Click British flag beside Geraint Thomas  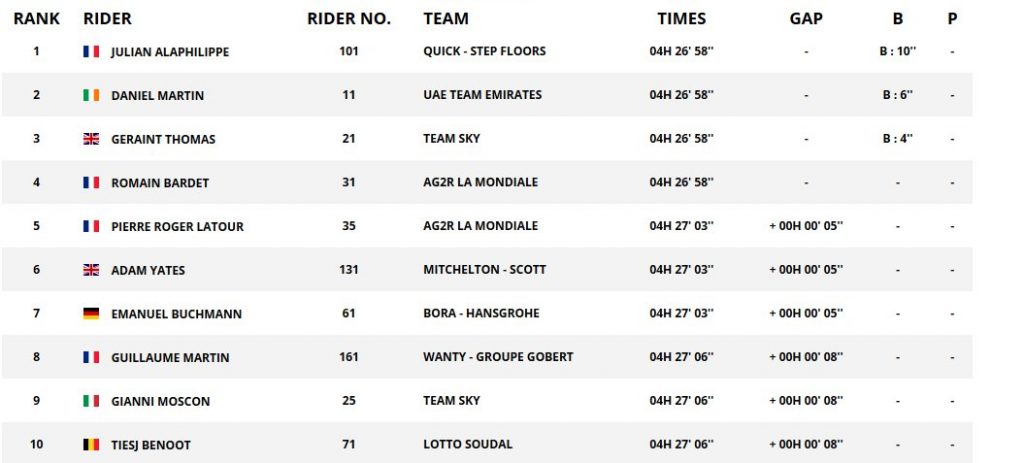click(91, 139)
